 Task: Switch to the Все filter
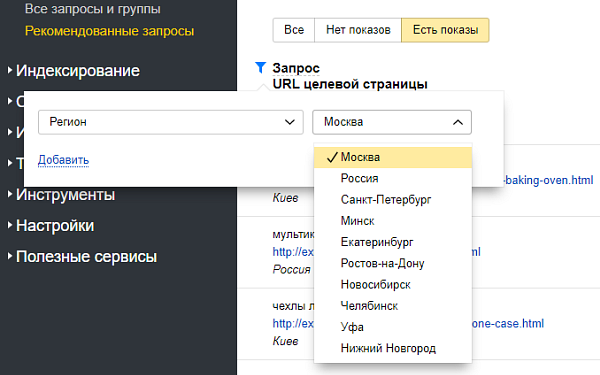coord(294,30)
